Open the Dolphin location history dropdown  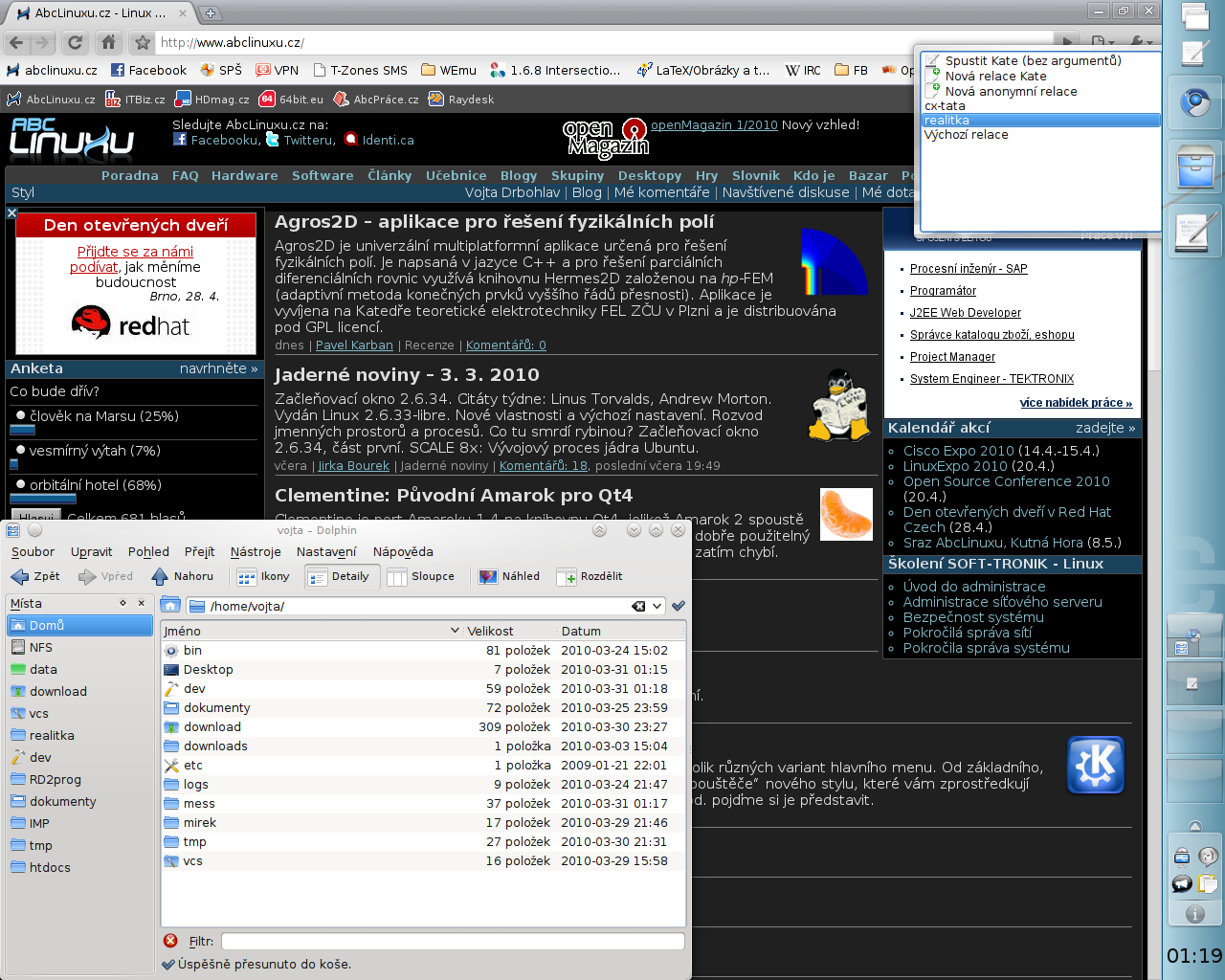pyautogui.click(x=657, y=606)
